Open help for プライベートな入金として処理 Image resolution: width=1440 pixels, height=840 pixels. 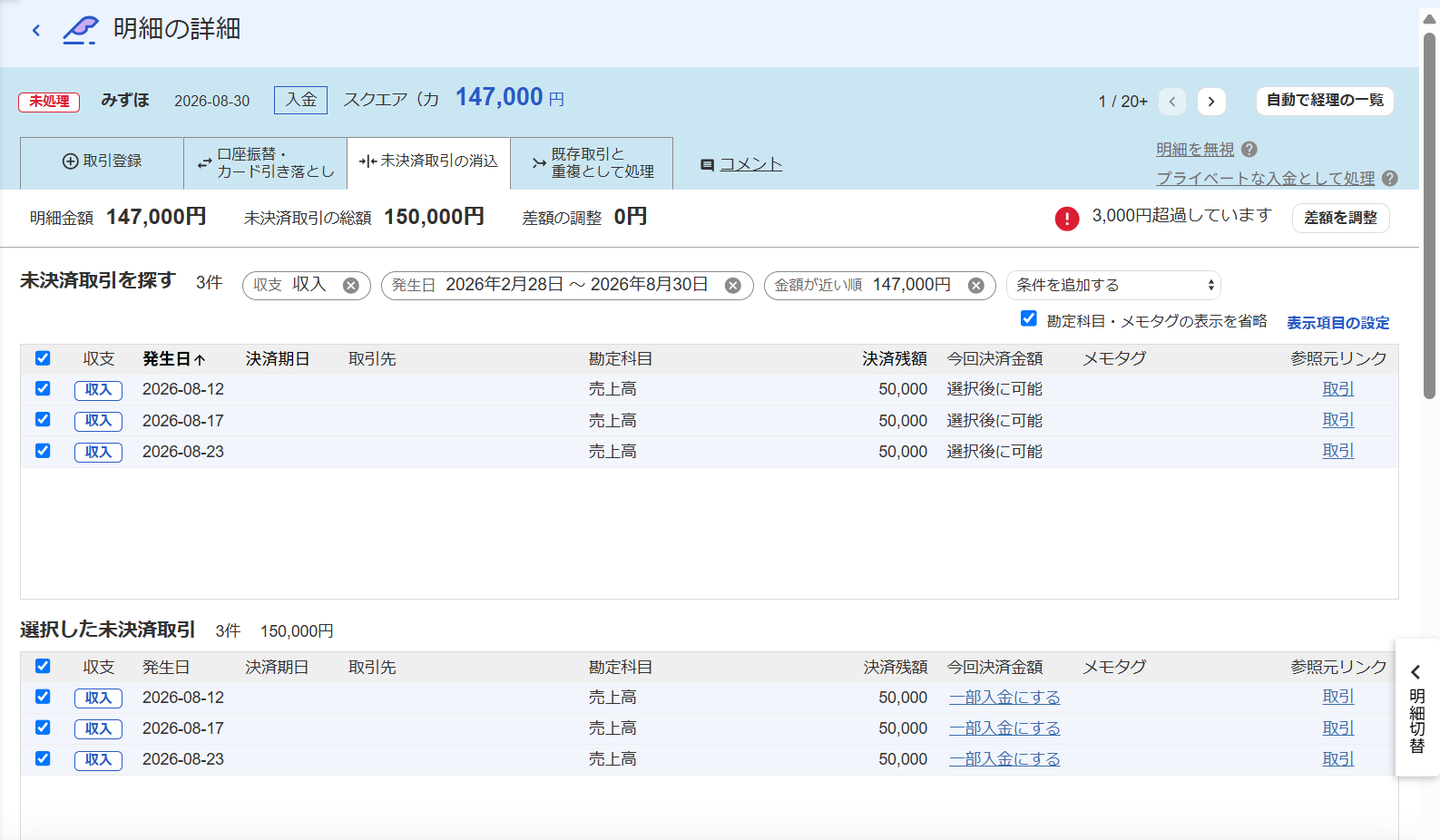coord(1390,179)
